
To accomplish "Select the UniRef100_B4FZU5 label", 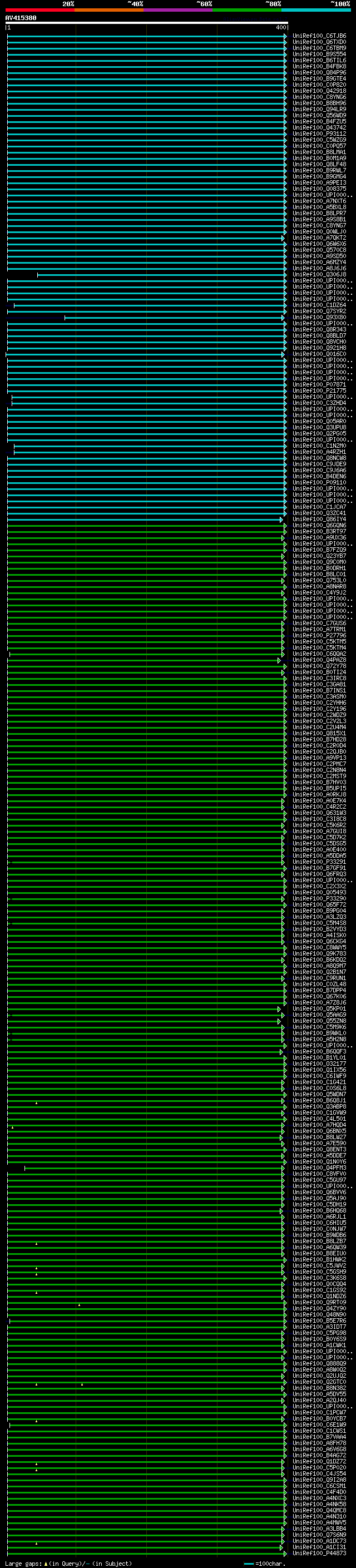I will [x=319, y=122].
